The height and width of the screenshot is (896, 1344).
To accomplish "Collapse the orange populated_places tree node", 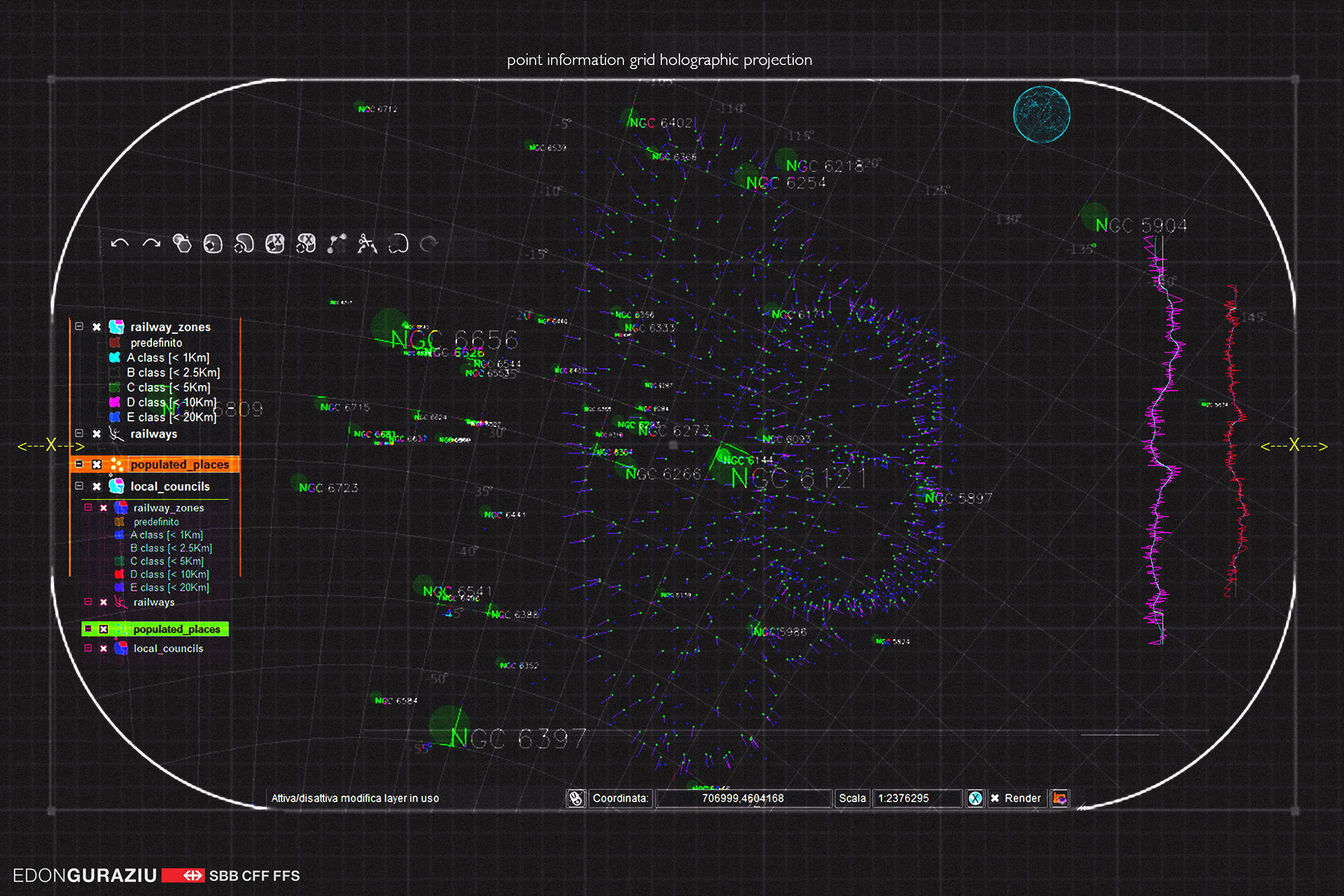I will 79,463.
